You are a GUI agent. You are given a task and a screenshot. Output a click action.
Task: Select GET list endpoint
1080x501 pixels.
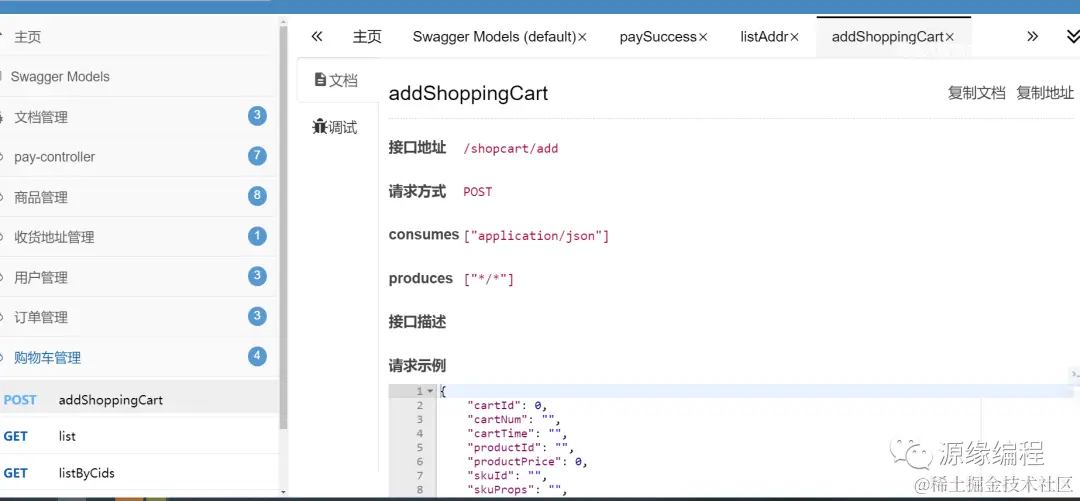139,436
